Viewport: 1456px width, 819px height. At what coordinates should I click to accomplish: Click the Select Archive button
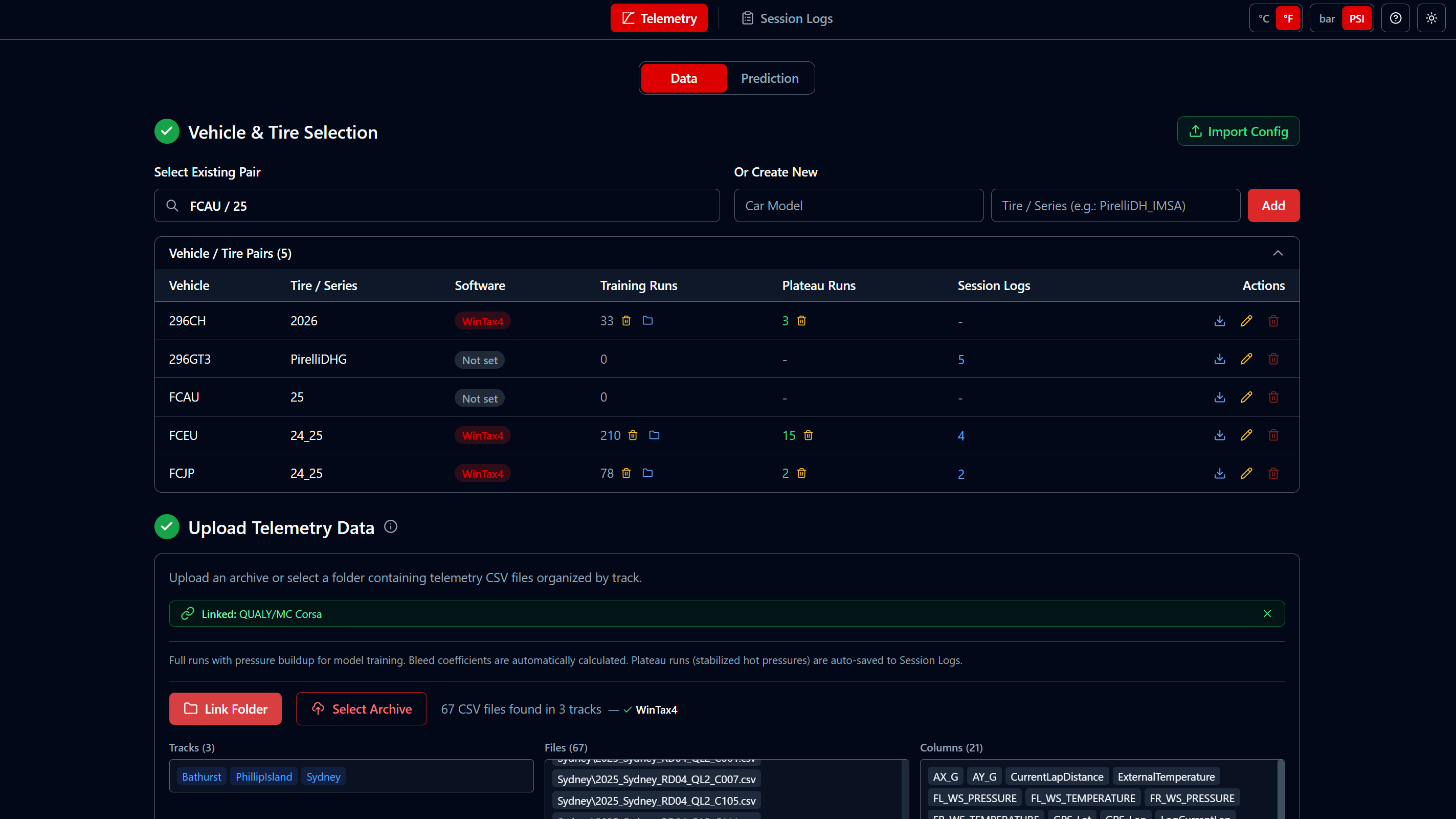361,709
